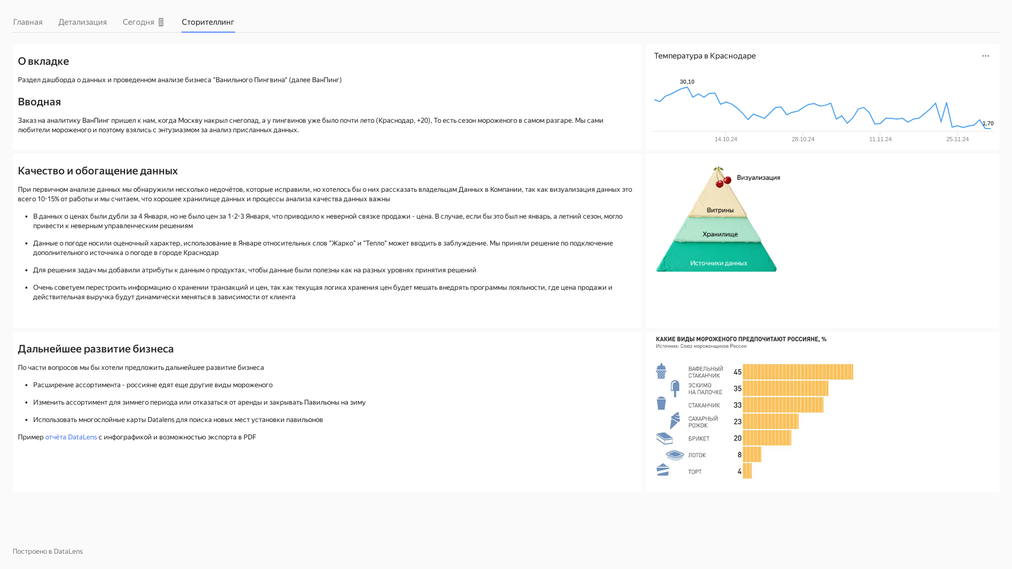Click the 14.10.24 date on chart axis

tap(726, 139)
